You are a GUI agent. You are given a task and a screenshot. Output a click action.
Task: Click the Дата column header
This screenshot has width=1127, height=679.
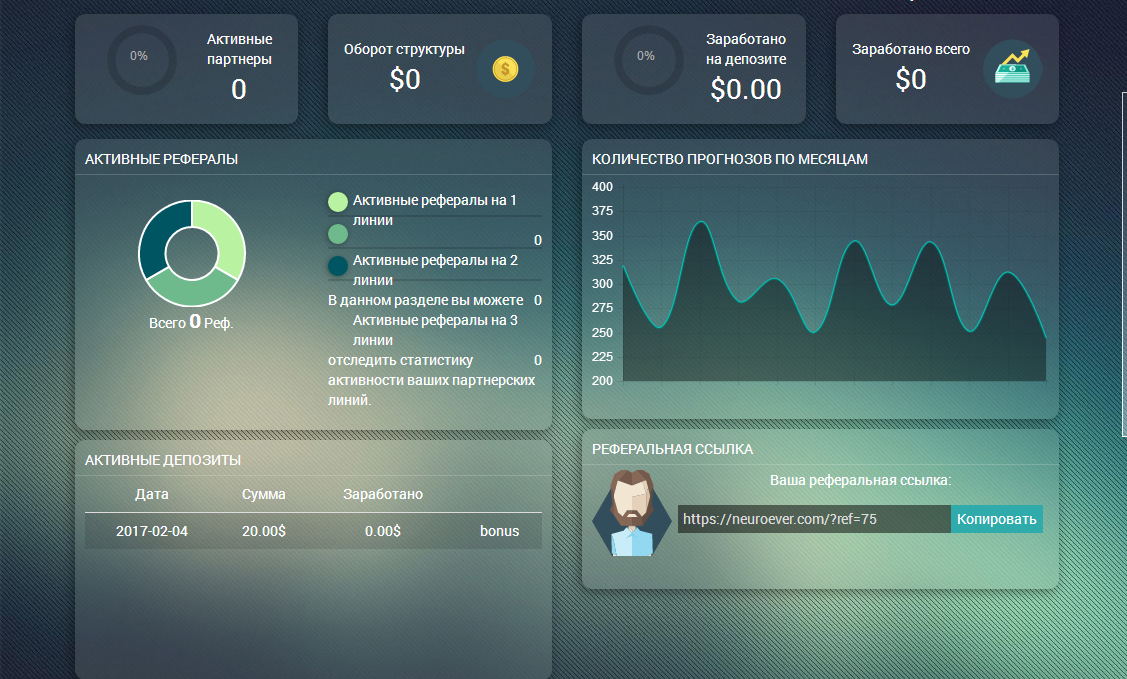coord(152,494)
